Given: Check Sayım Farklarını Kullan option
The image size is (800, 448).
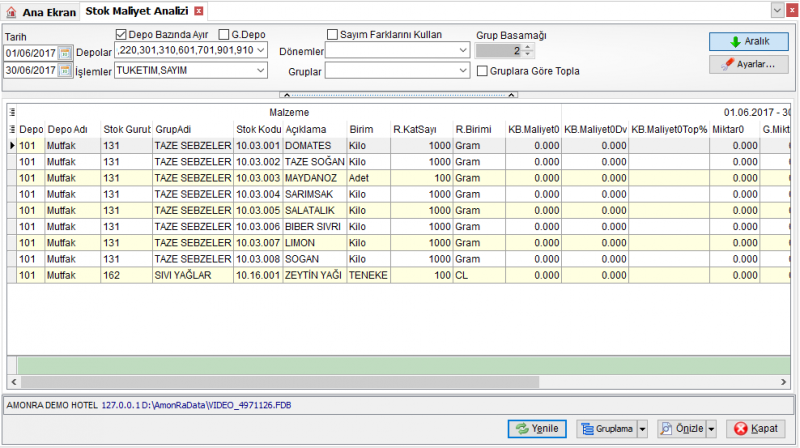Looking at the screenshot, I should 332,35.
